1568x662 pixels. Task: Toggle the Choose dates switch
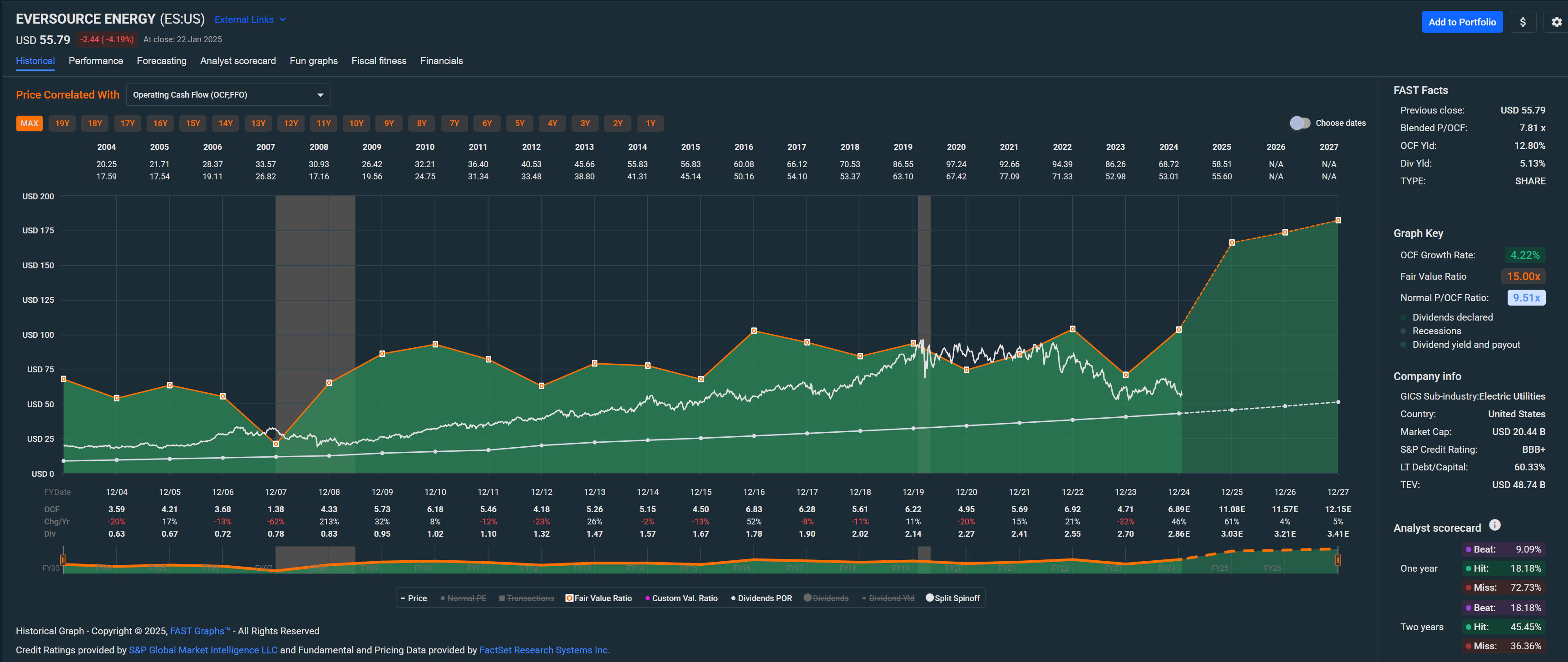[1300, 123]
